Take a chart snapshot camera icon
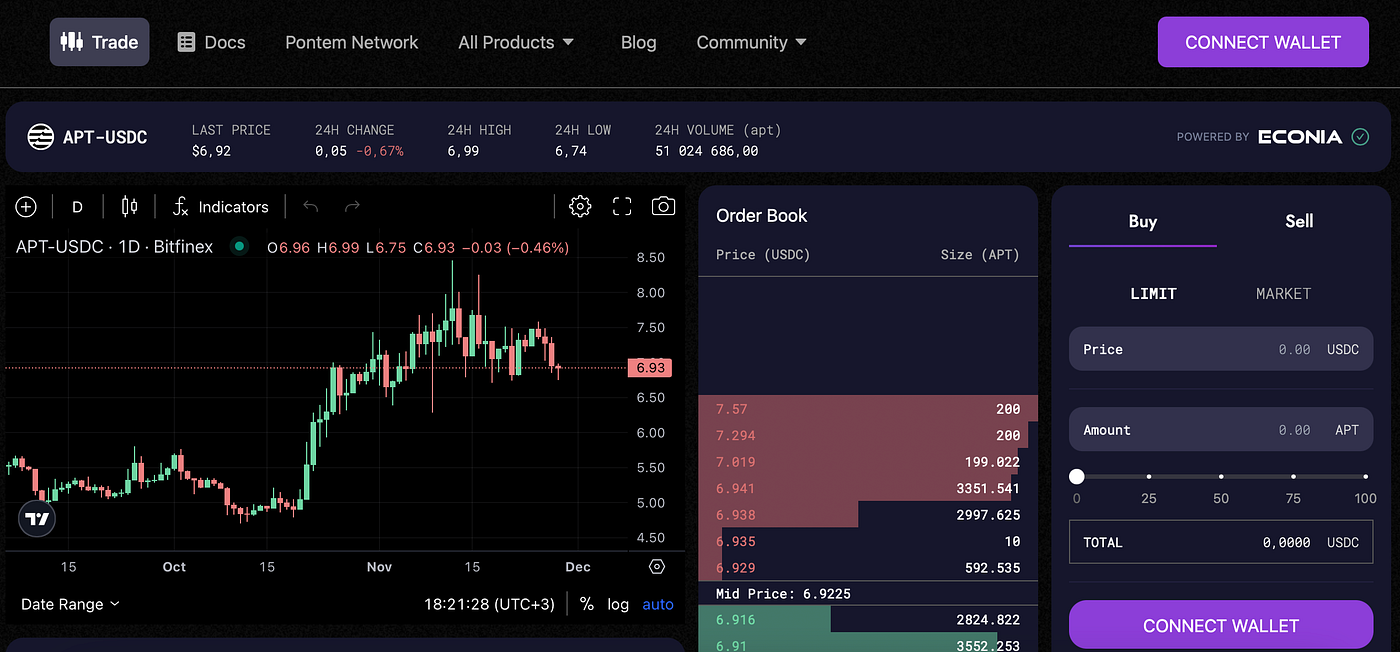 pyautogui.click(x=663, y=207)
